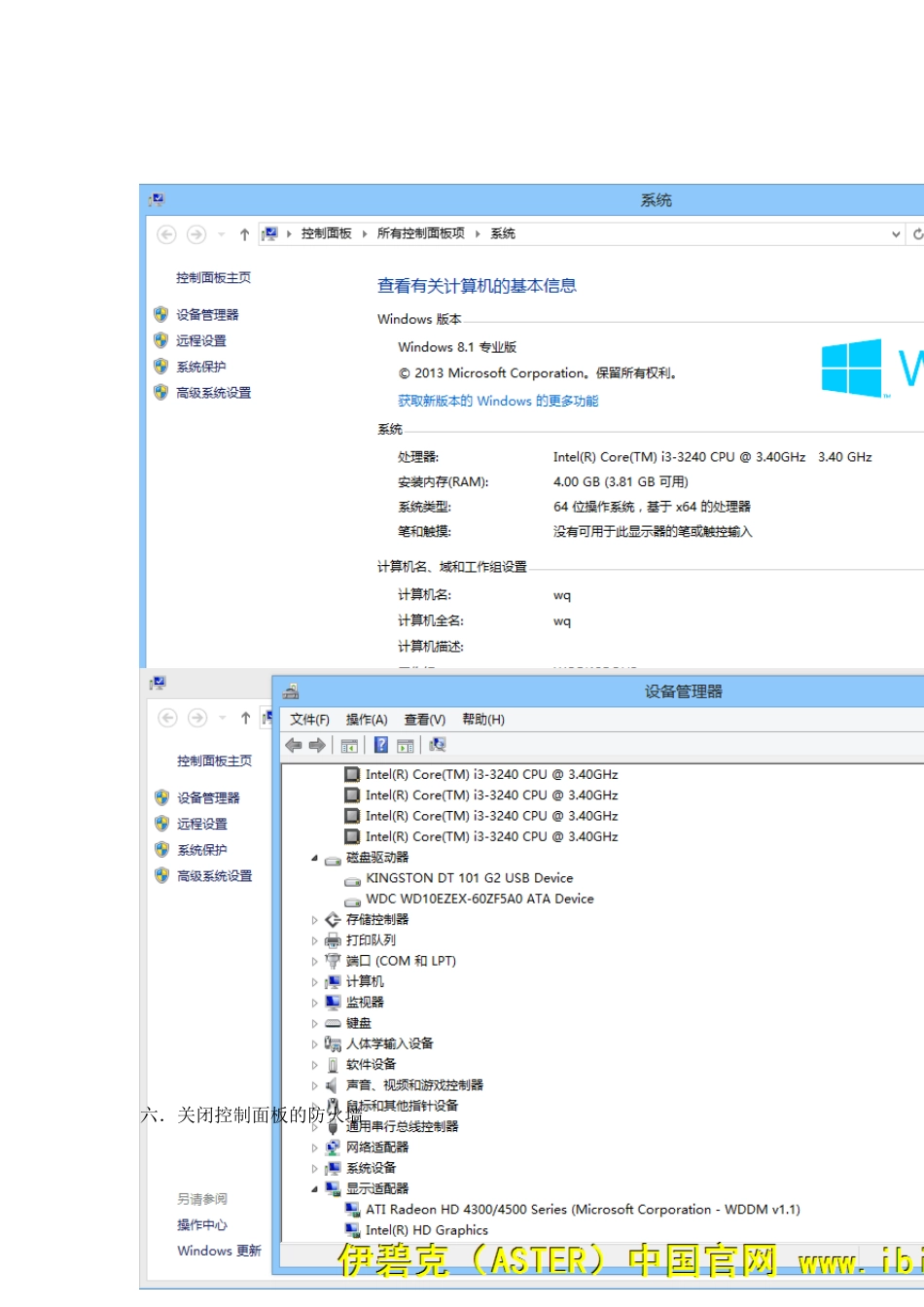Expand the 软件设备 tree node
Screen dimensions: 924x1307
[314, 1065]
